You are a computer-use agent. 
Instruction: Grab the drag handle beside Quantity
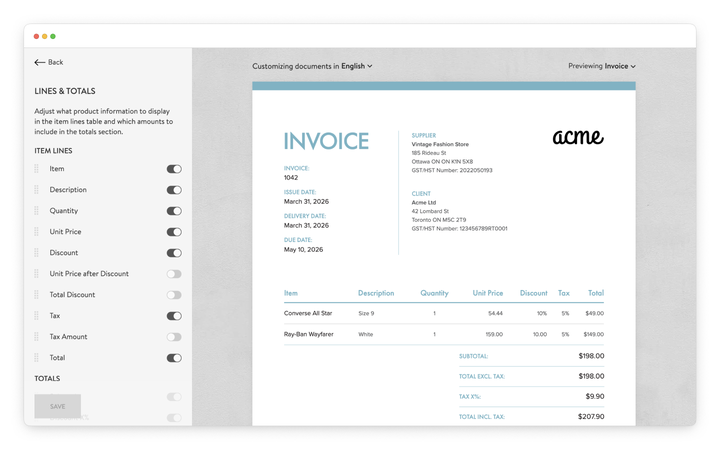tap(37, 211)
